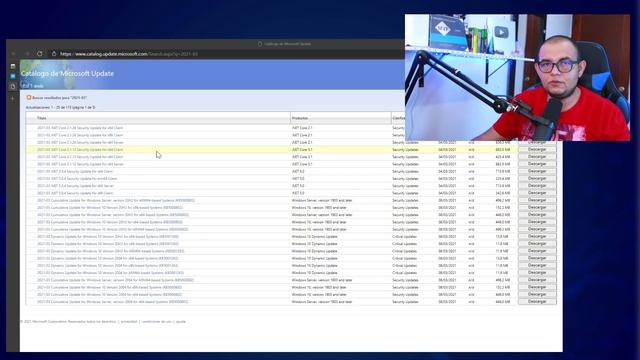Click the webcam video overlay
Screen dimensions: 640x360
(517, 78)
